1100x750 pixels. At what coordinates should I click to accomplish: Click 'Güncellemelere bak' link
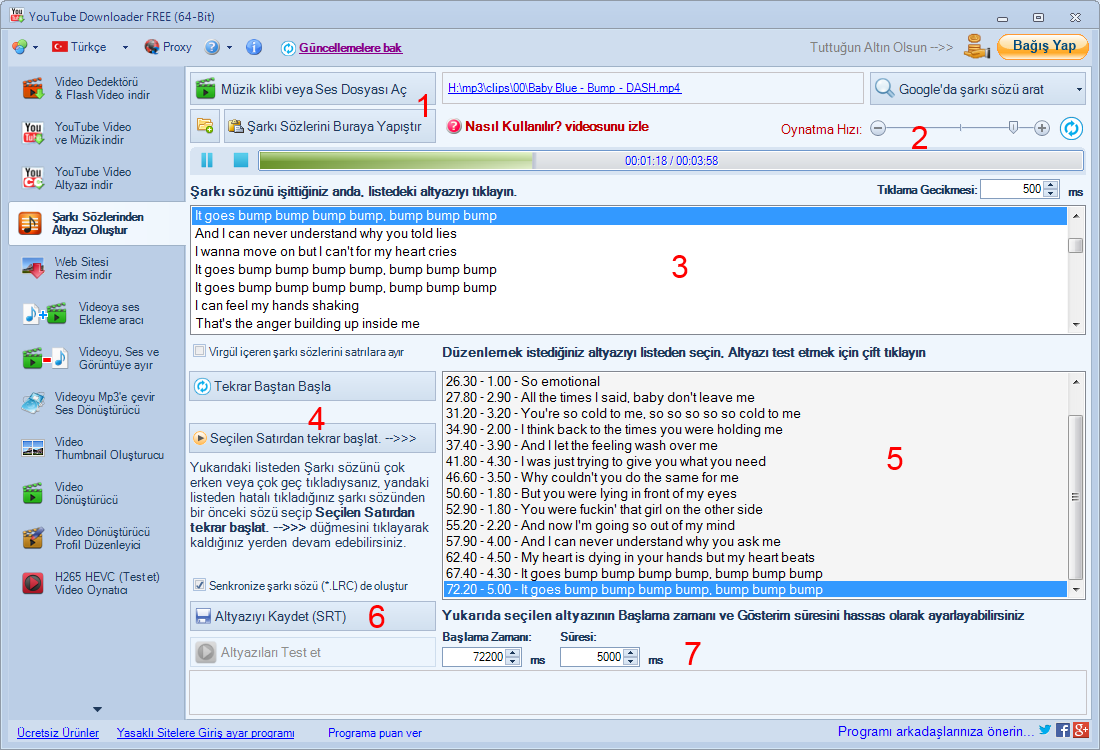point(350,47)
